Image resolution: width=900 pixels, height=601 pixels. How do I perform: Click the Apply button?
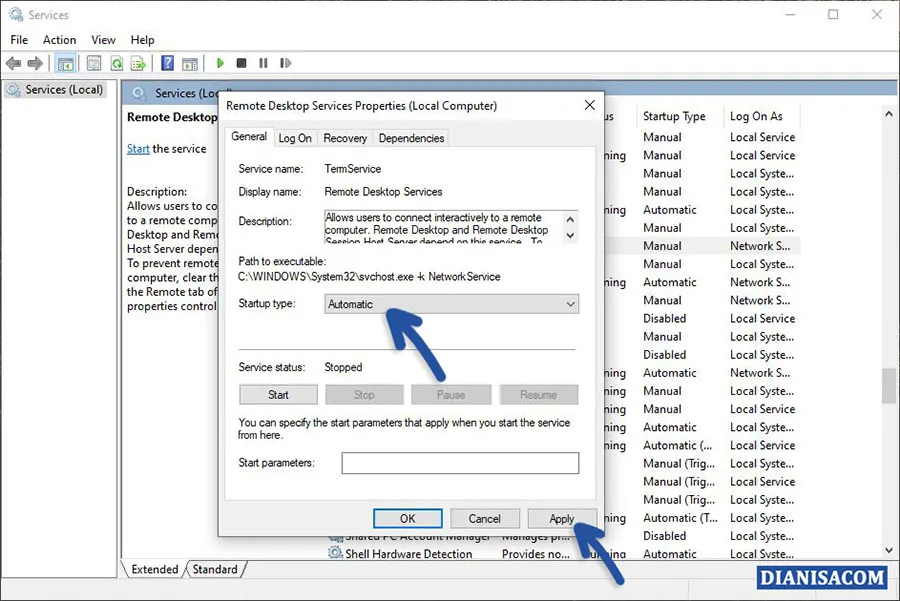pyautogui.click(x=562, y=518)
